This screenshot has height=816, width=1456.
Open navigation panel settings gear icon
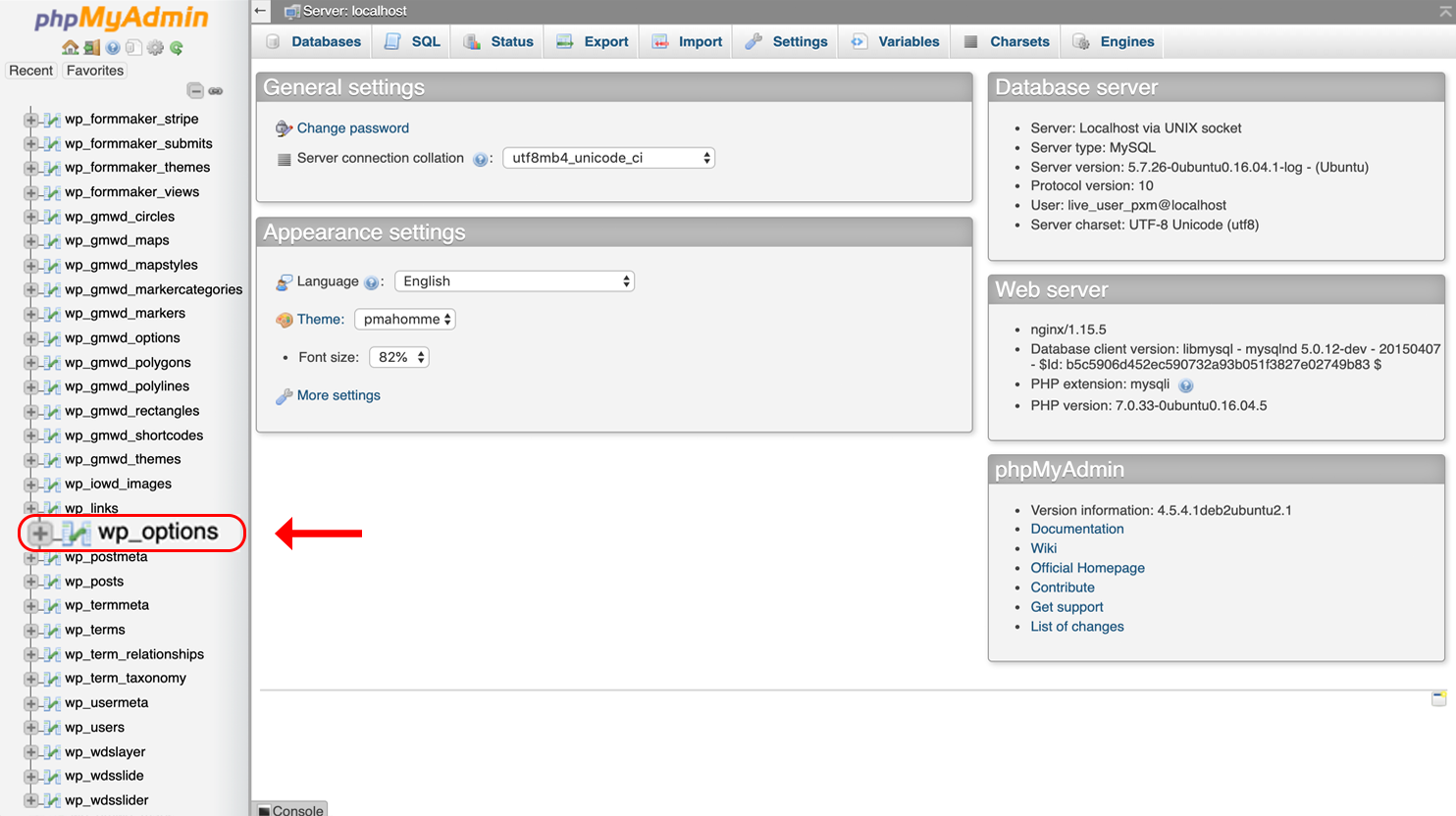(x=155, y=47)
